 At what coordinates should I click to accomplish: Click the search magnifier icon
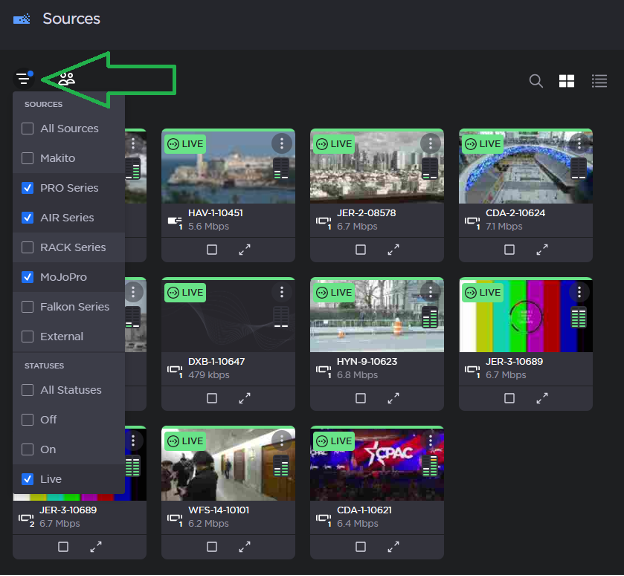pos(536,81)
